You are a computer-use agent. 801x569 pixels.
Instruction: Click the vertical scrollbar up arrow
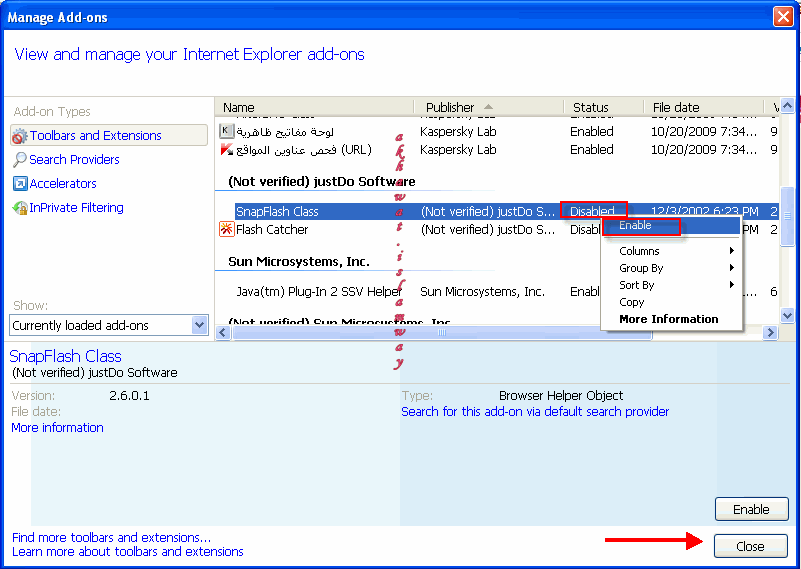click(787, 106)
